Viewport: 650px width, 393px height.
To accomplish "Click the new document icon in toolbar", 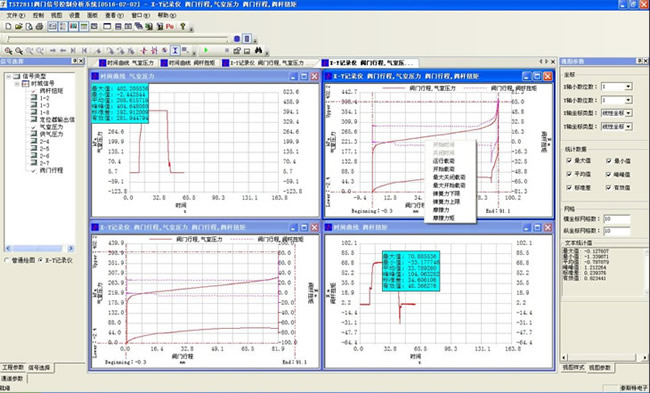I will tap(8, 27).
